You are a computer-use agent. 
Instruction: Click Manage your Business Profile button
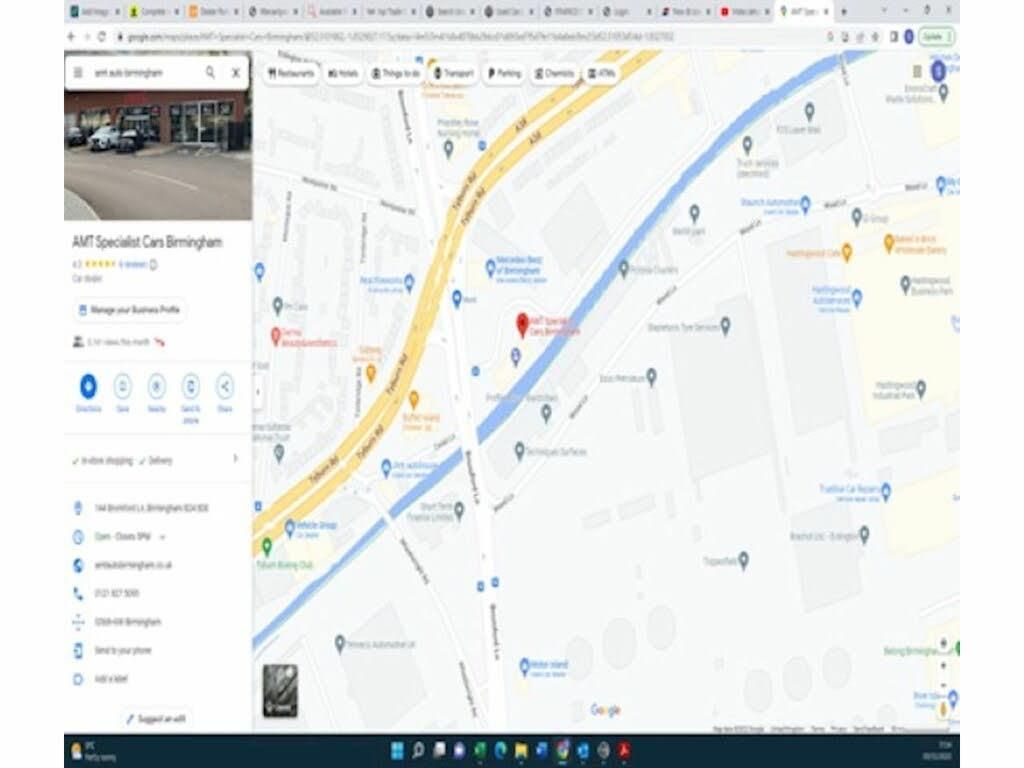pyautogui.click(x=129, y=310)
